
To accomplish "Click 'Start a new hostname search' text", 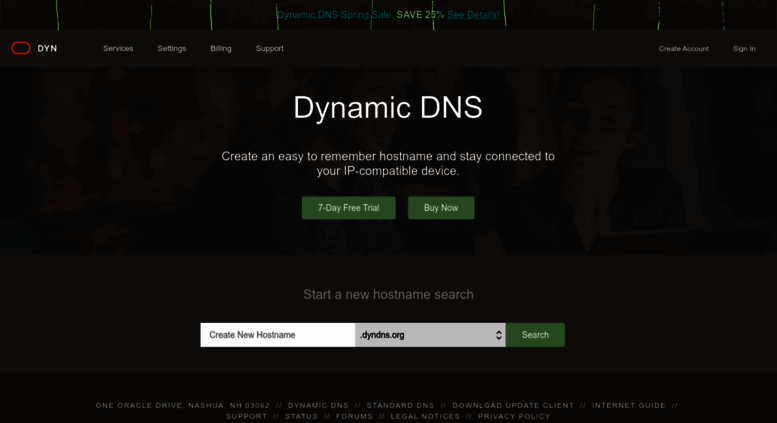I will coord(388,295).
